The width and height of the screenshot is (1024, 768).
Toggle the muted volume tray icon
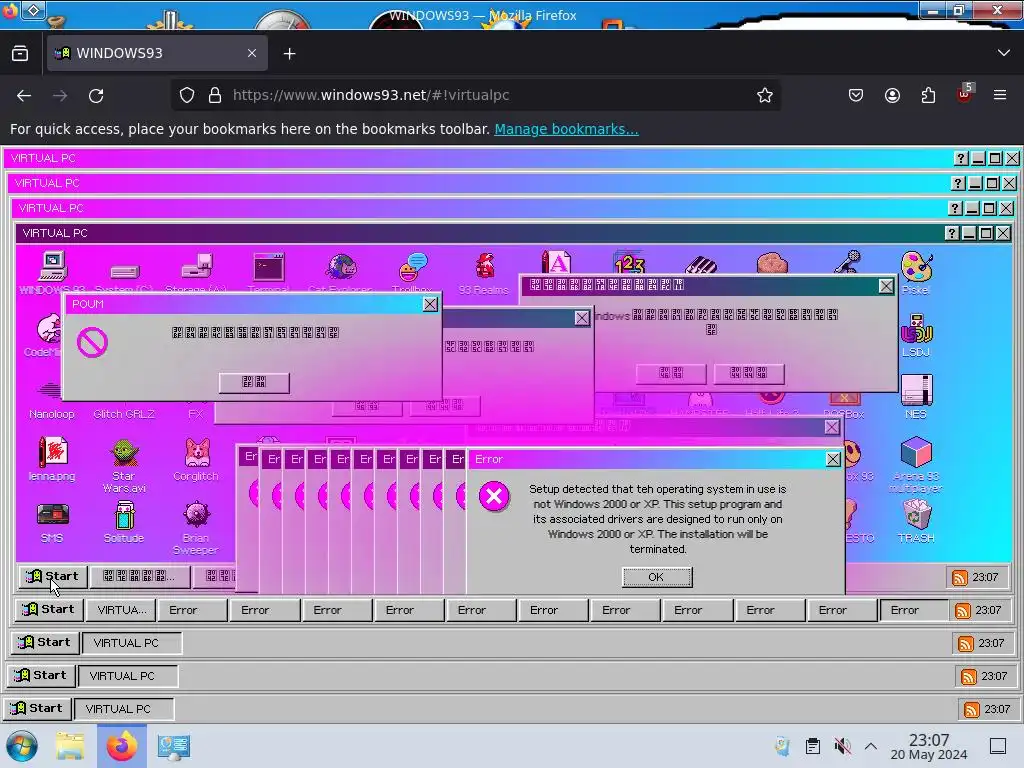click(842, 746)
